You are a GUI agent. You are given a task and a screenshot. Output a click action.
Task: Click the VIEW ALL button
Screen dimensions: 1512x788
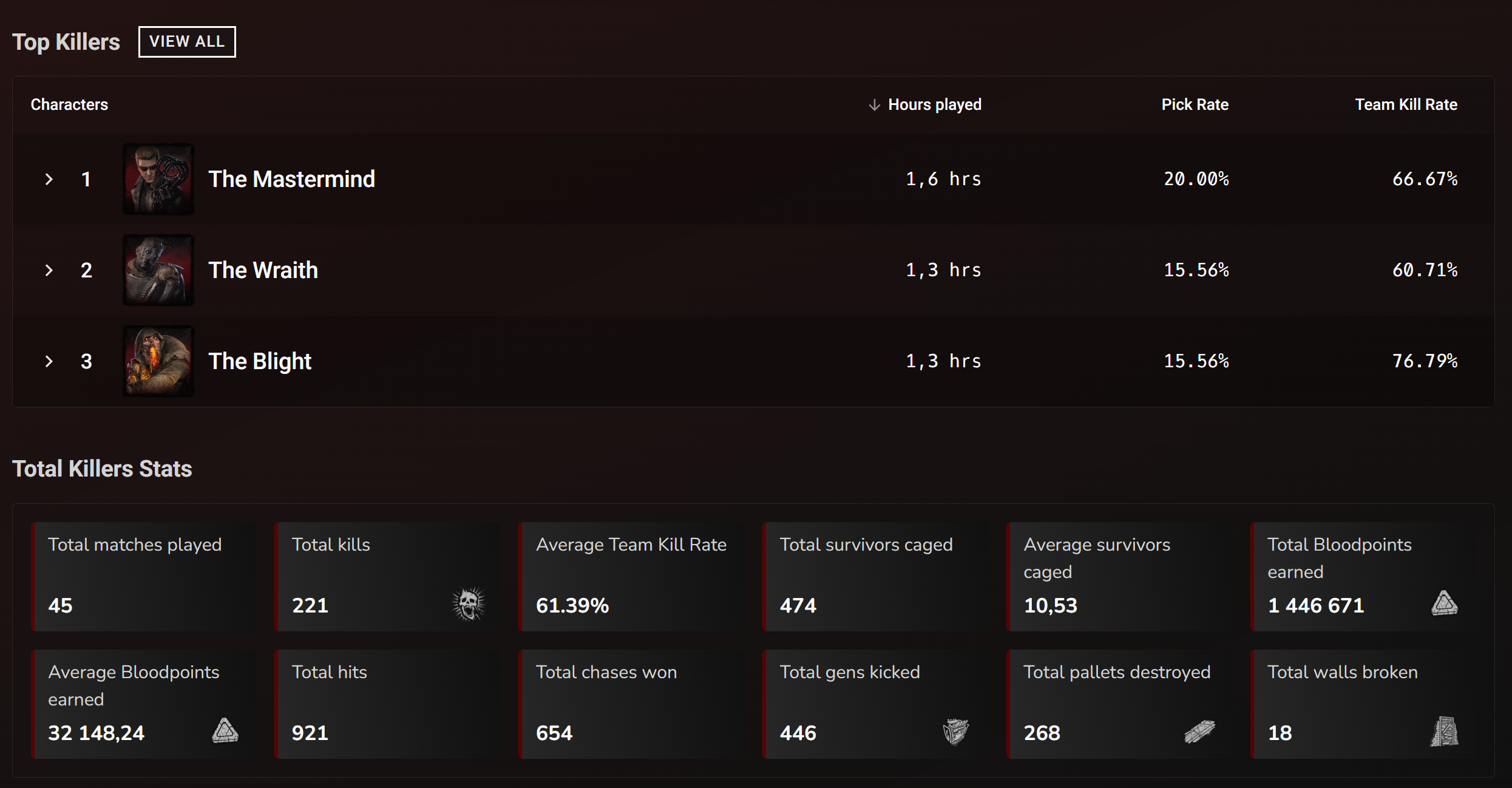(186, 41)
